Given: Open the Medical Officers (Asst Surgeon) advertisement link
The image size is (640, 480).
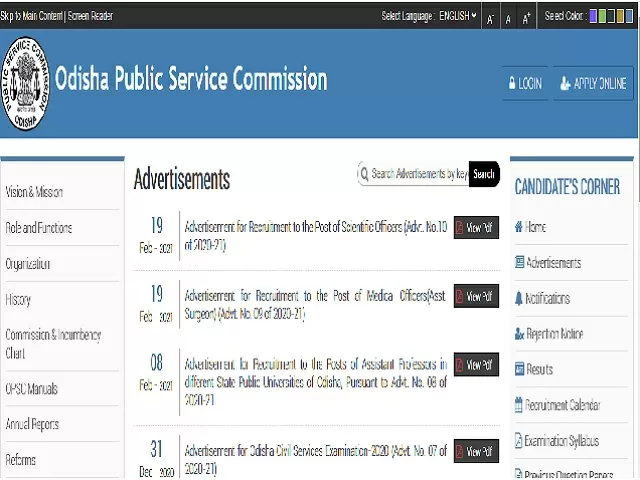Looking at the screenshot, I should [315, 304].
